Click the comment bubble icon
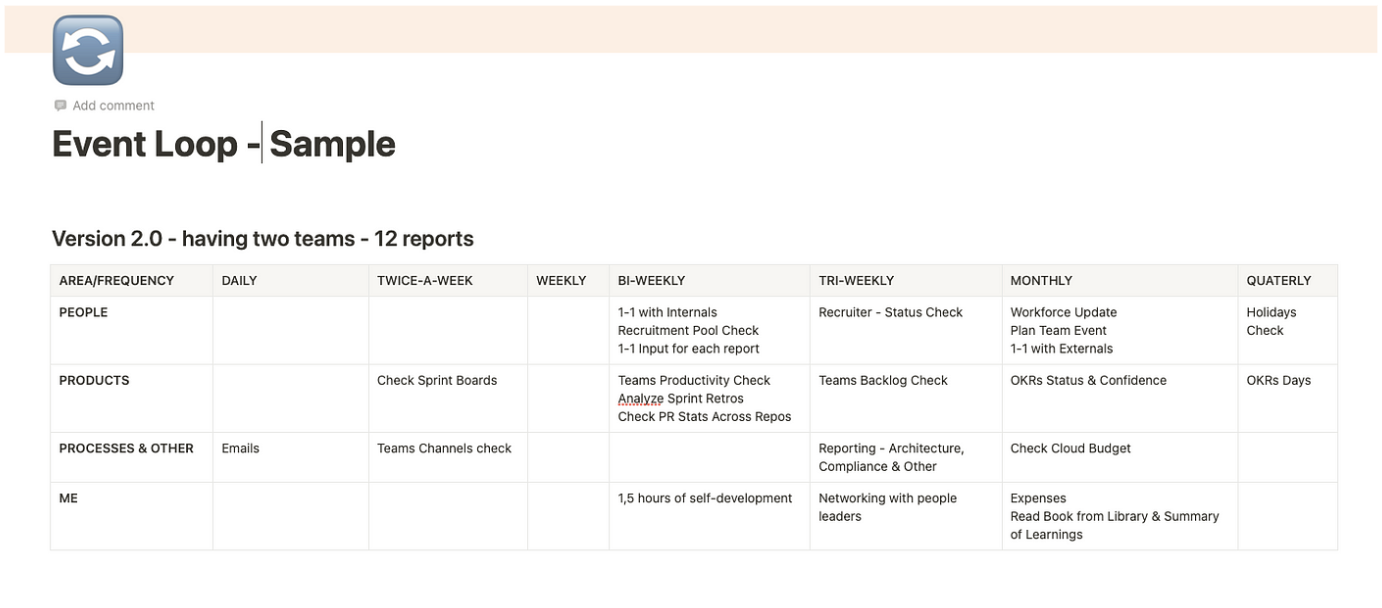 click(x=60, y=106)
